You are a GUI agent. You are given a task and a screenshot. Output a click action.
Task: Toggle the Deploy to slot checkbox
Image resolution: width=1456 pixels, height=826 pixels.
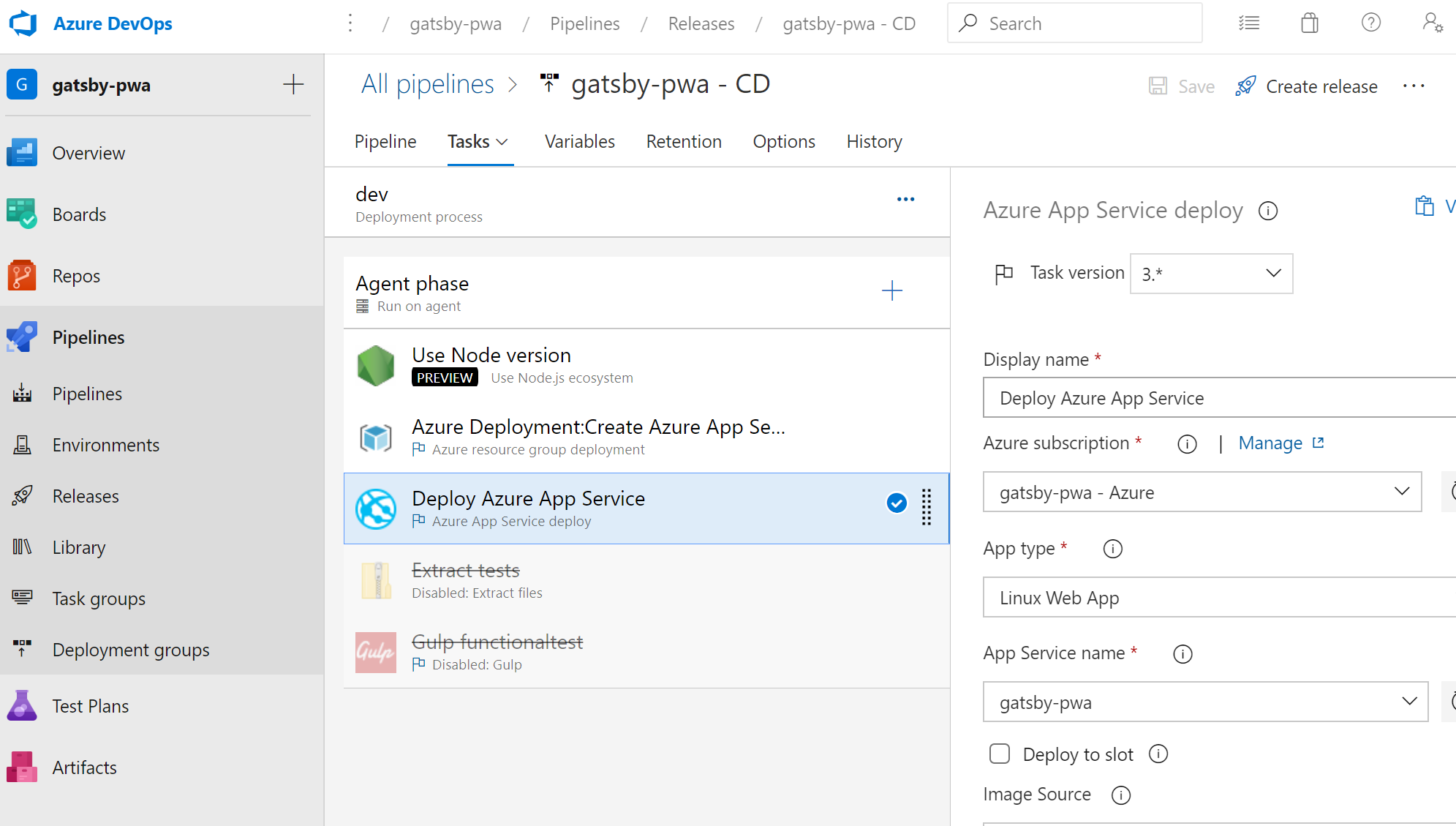[998, 754]
